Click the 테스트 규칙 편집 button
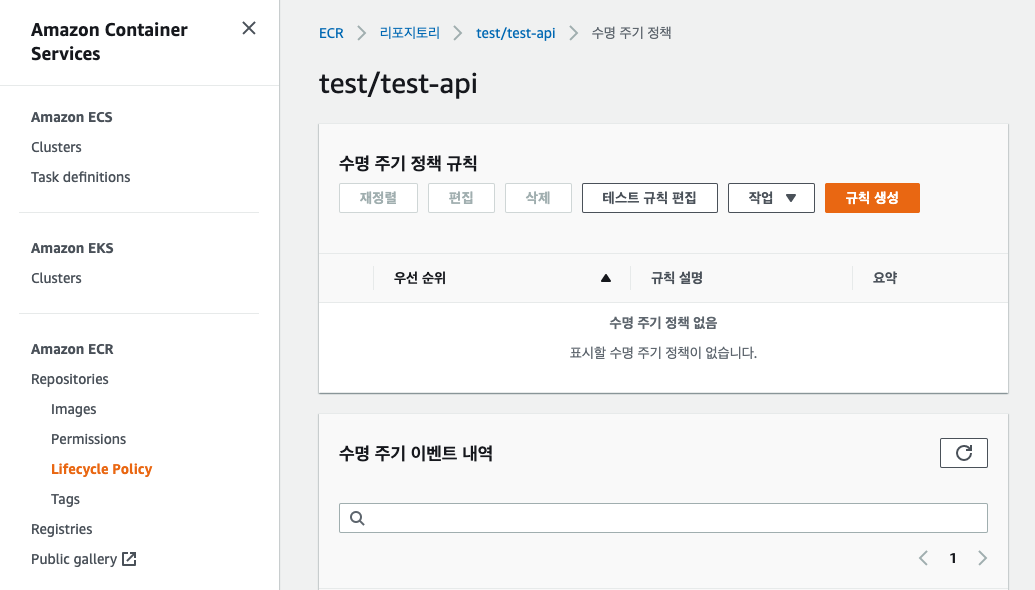 click(x=650, y=198)
